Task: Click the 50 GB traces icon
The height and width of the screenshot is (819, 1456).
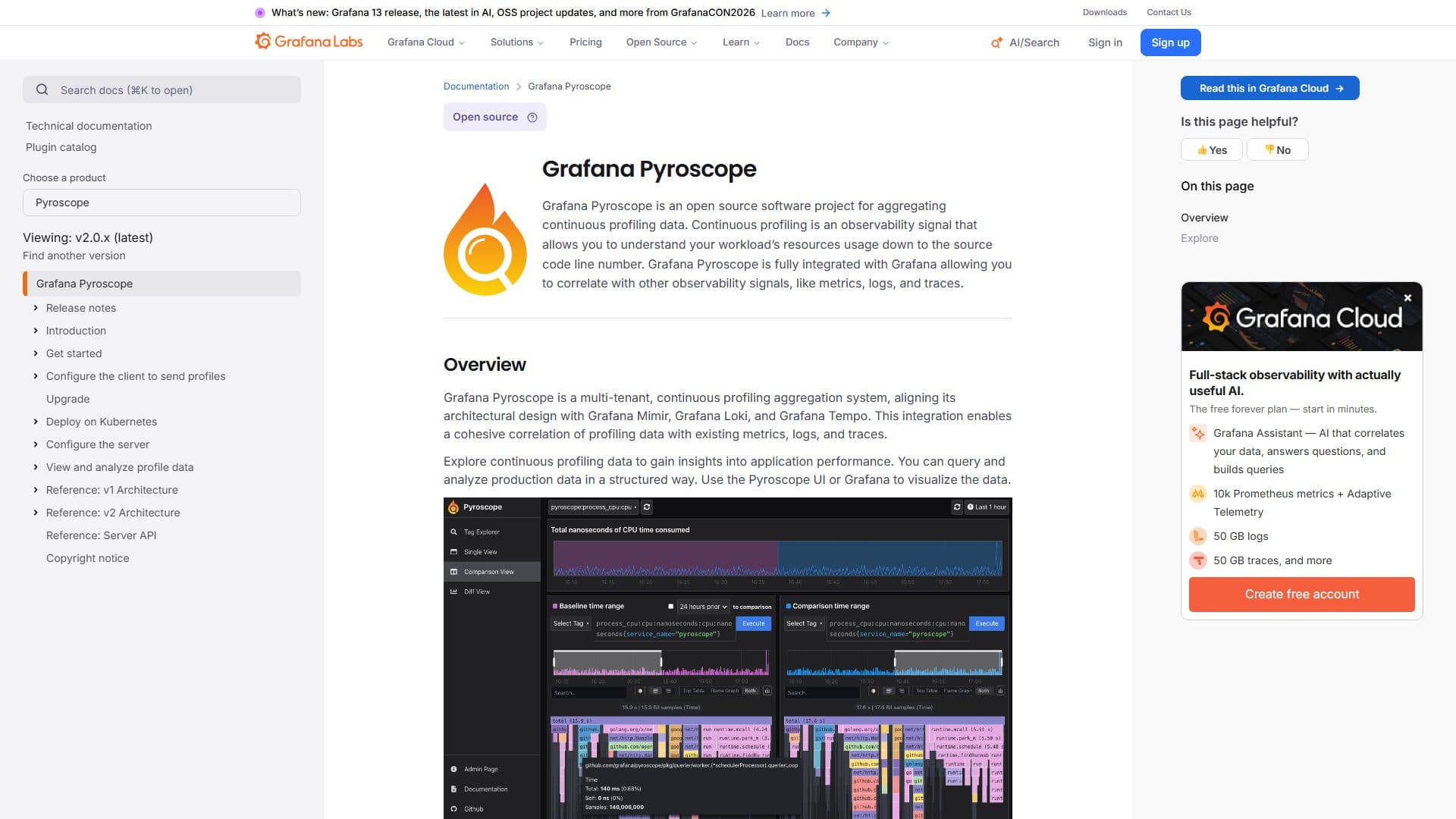Action: [1197, 560]
